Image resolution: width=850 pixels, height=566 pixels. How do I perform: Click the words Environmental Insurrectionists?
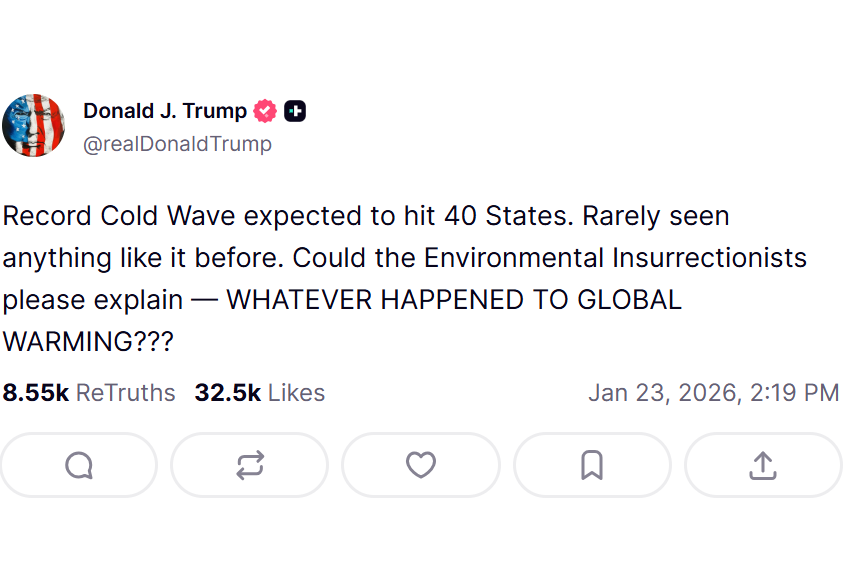point(615,258)
